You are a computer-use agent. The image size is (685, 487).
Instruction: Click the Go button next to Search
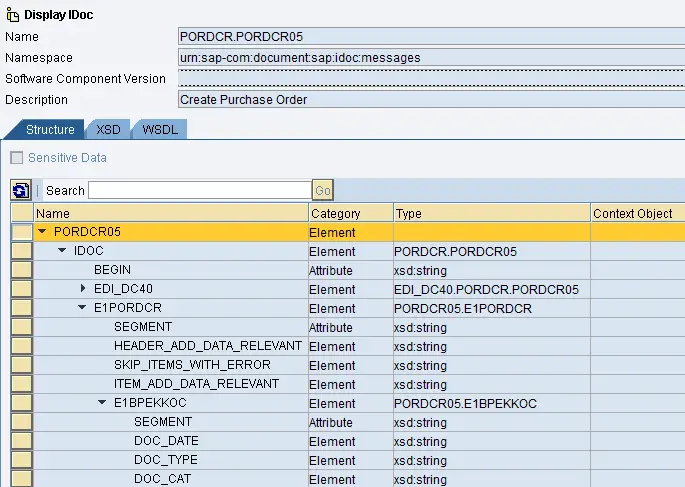point(323,190)
